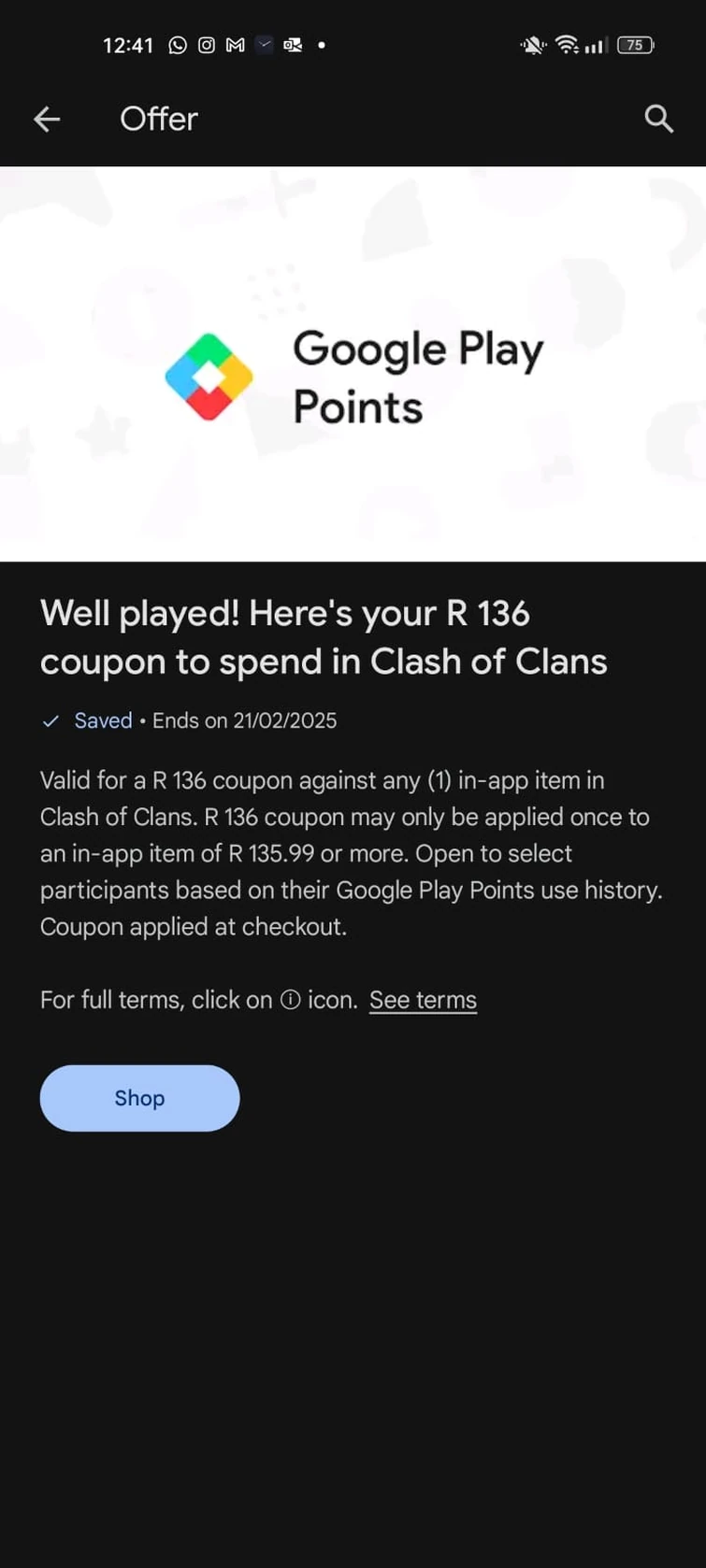
Task: Select the Google Play Points logo
Action: 209,377
